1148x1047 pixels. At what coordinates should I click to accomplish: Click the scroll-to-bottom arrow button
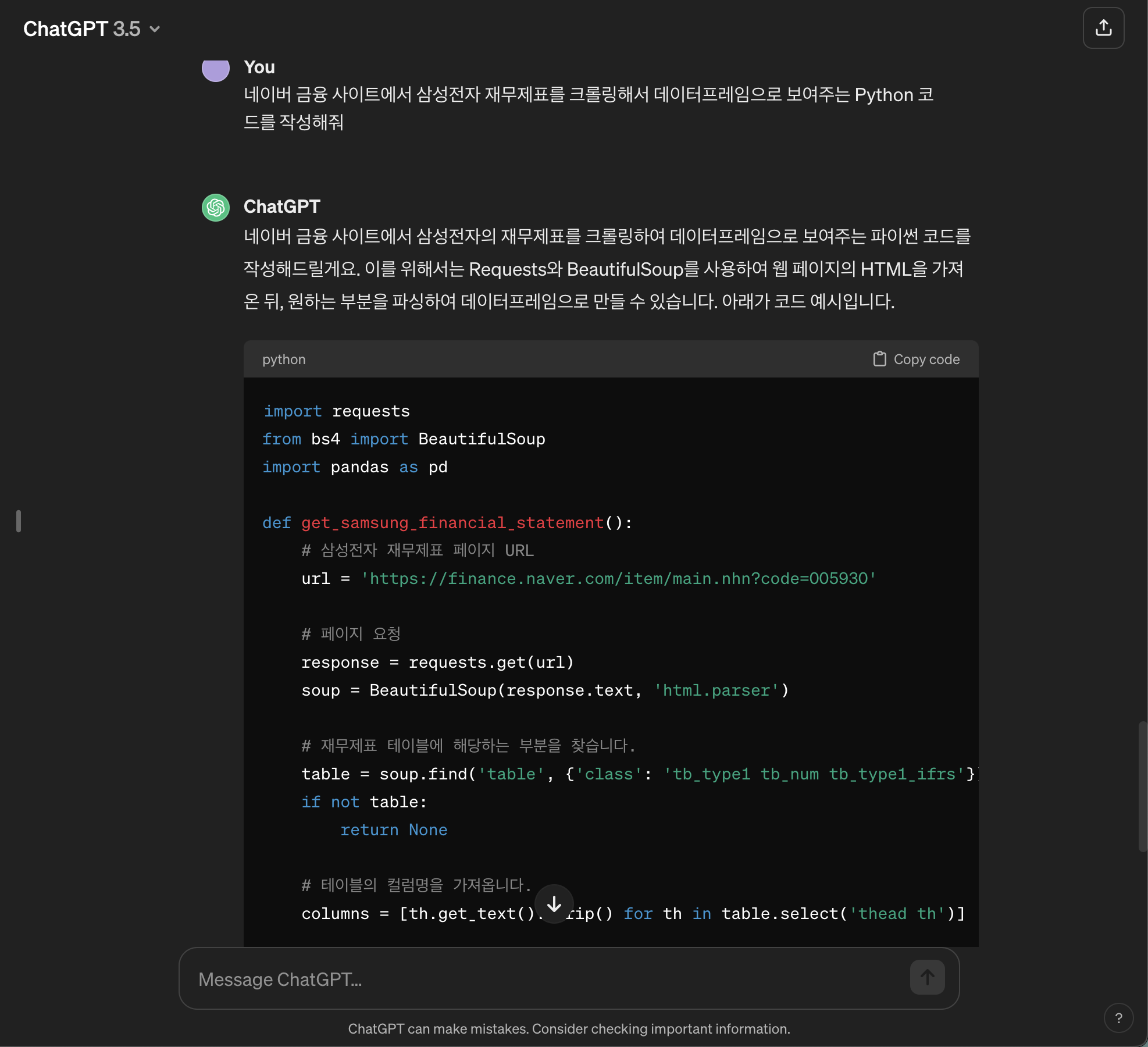(554, 904)
